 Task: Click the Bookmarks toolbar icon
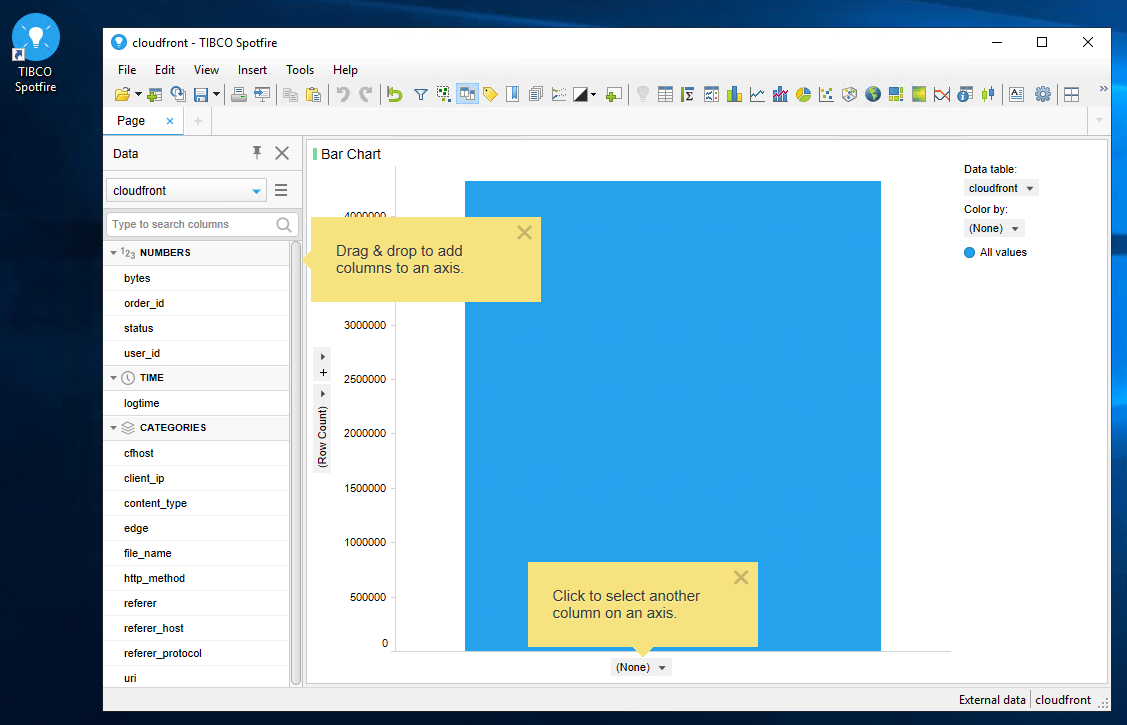(x=512, y=94)
